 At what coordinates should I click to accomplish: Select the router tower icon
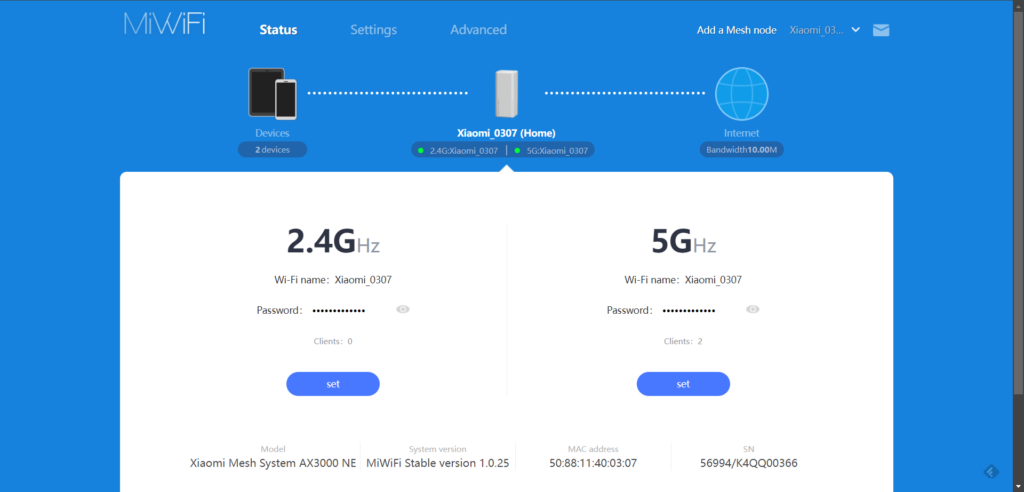pos(507,94)
